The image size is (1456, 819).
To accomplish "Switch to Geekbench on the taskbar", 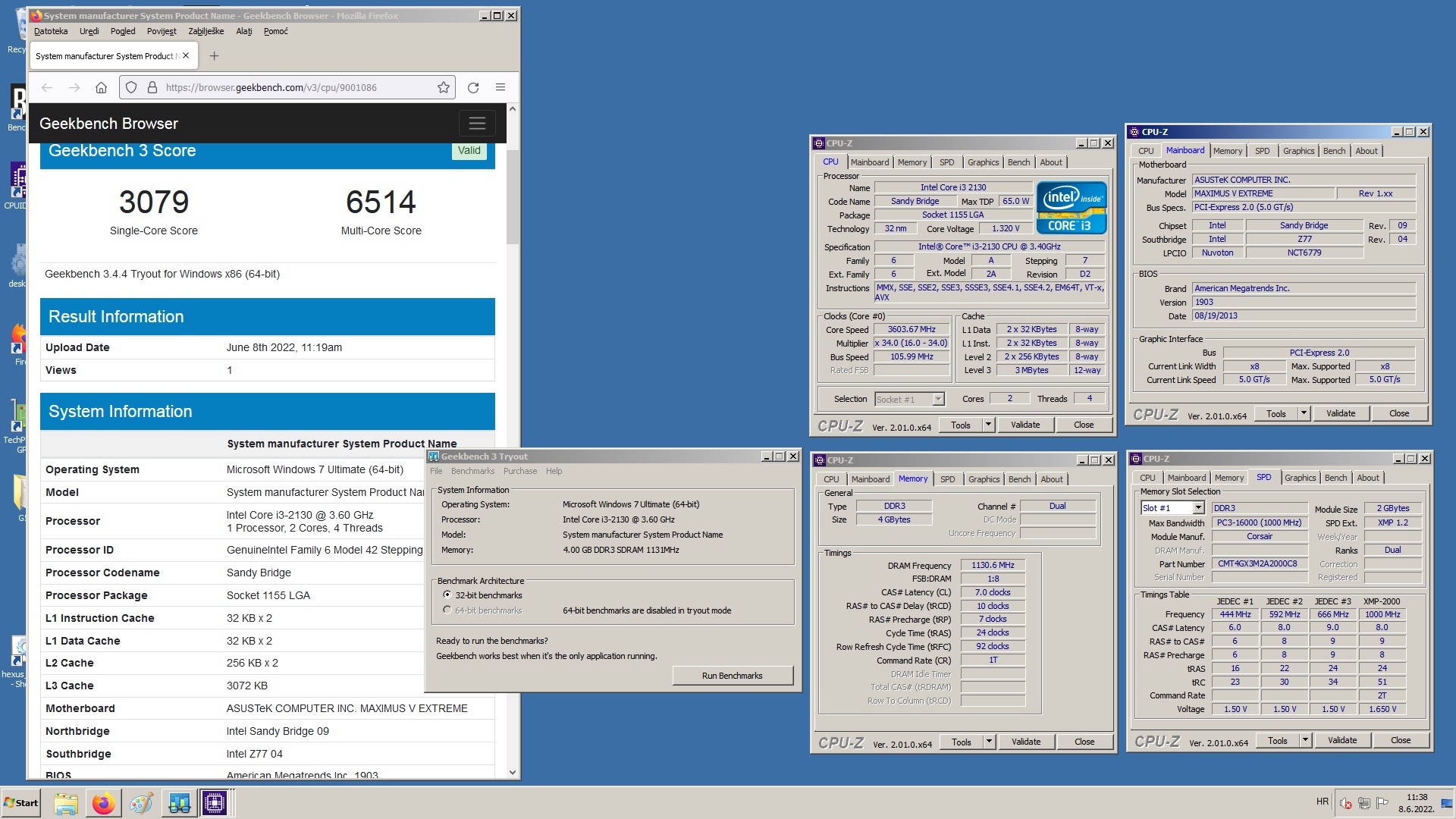I will coord(179,803).
